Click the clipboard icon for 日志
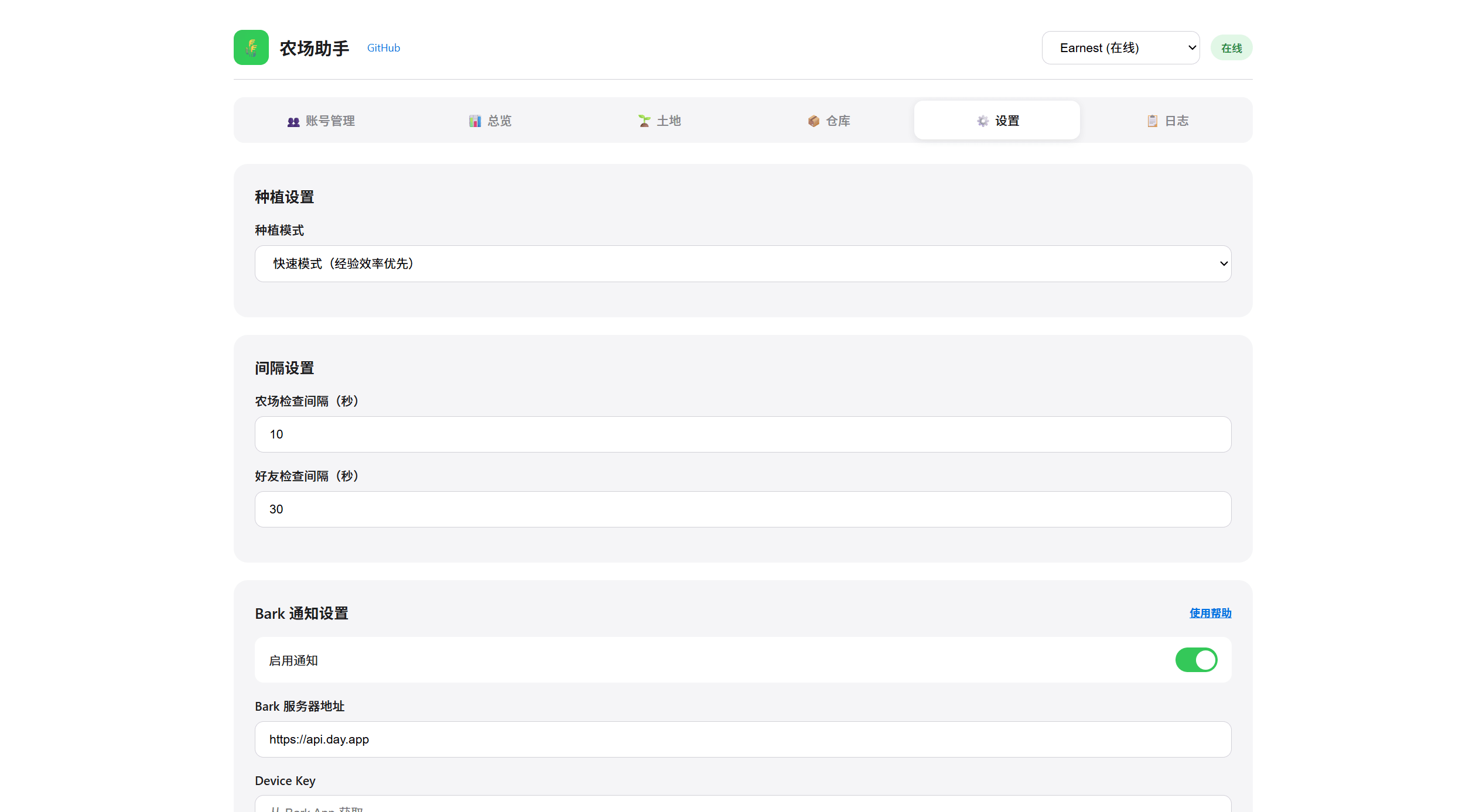 pos(1152,121)
